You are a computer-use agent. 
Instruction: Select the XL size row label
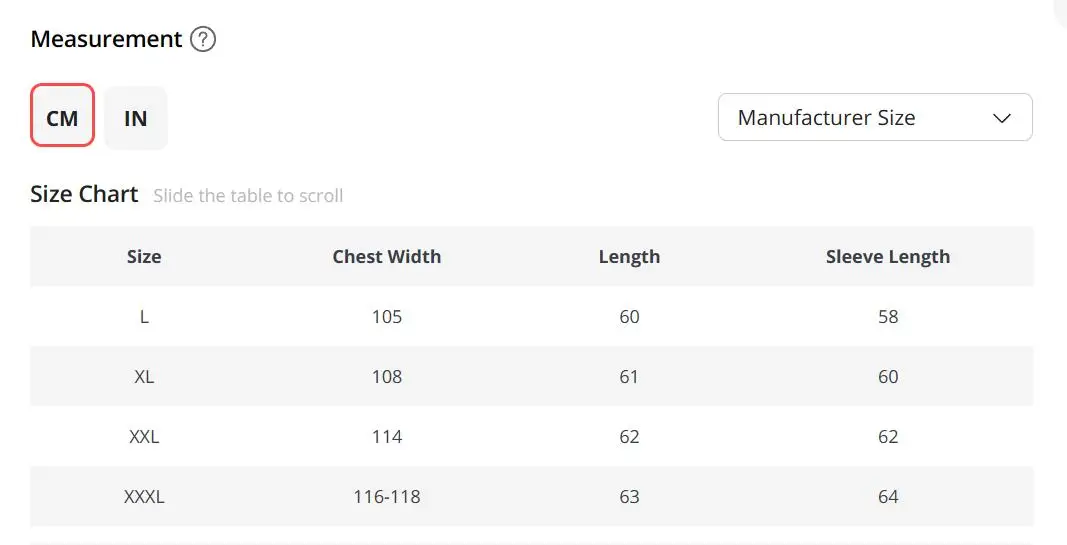coord(144,377)
